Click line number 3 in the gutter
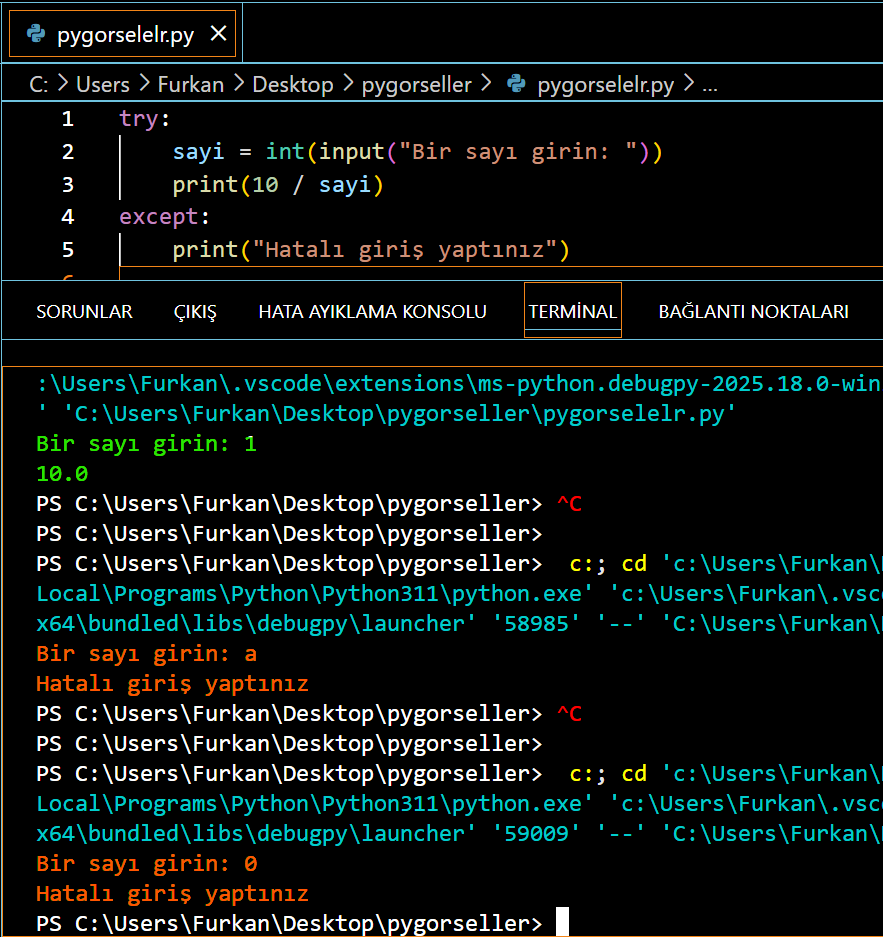Image resolution: width=883 pixels, height=937 pixels. point(67,184)
